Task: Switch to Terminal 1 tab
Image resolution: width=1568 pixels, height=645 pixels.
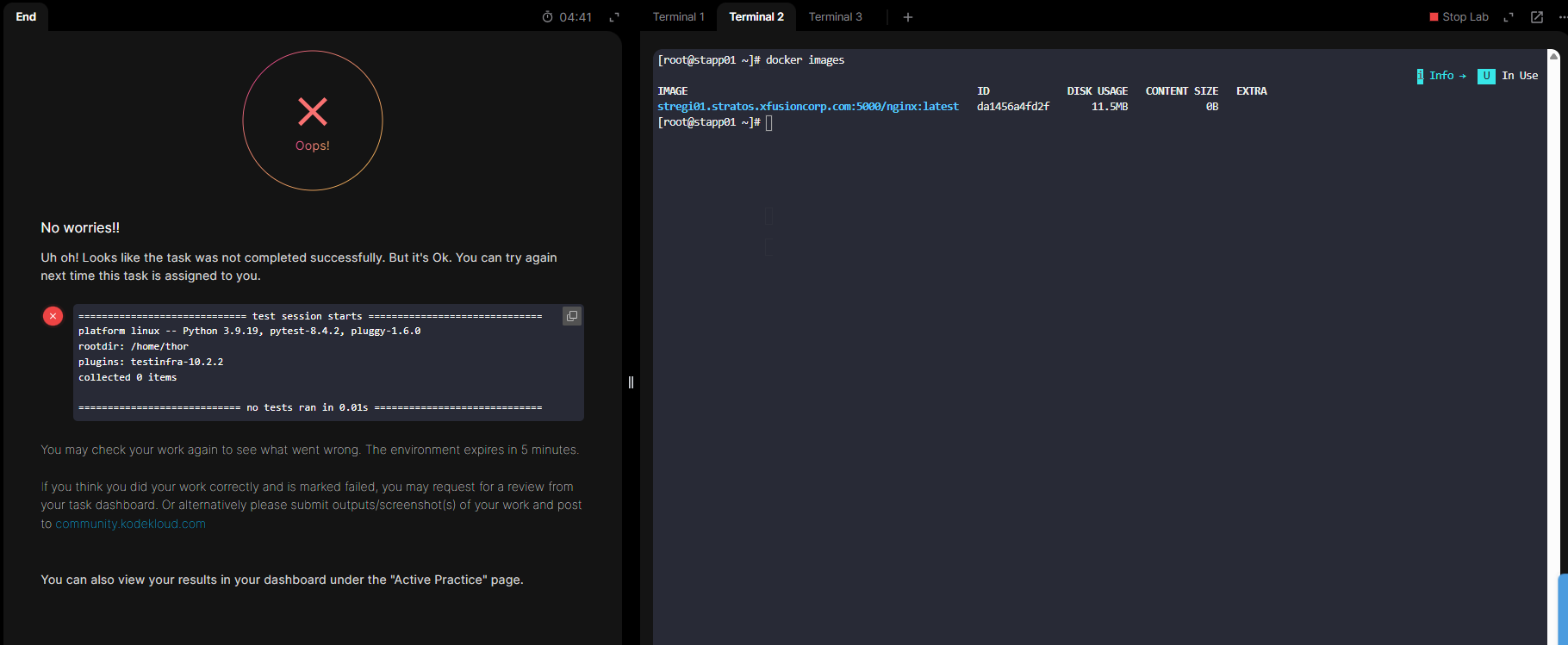Action: pyautogui.click(x=678, y=17)
